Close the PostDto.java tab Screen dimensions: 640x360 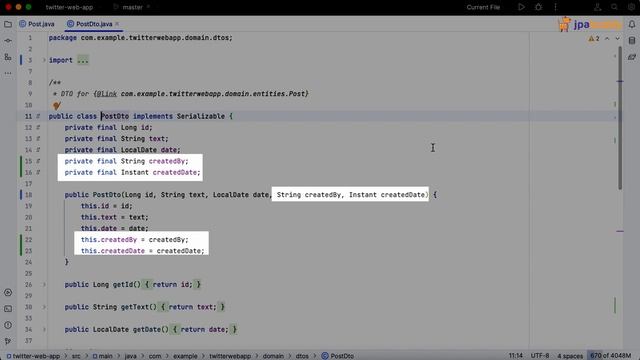117,24
